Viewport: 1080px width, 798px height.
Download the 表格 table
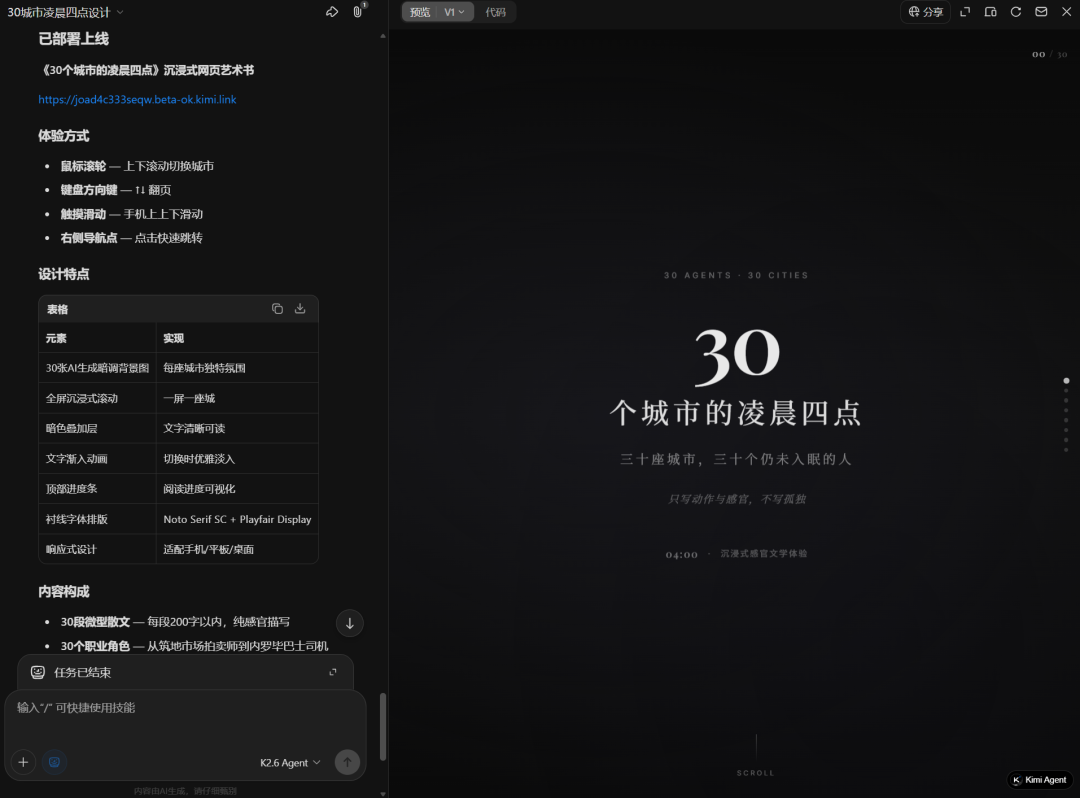point(300,309)
